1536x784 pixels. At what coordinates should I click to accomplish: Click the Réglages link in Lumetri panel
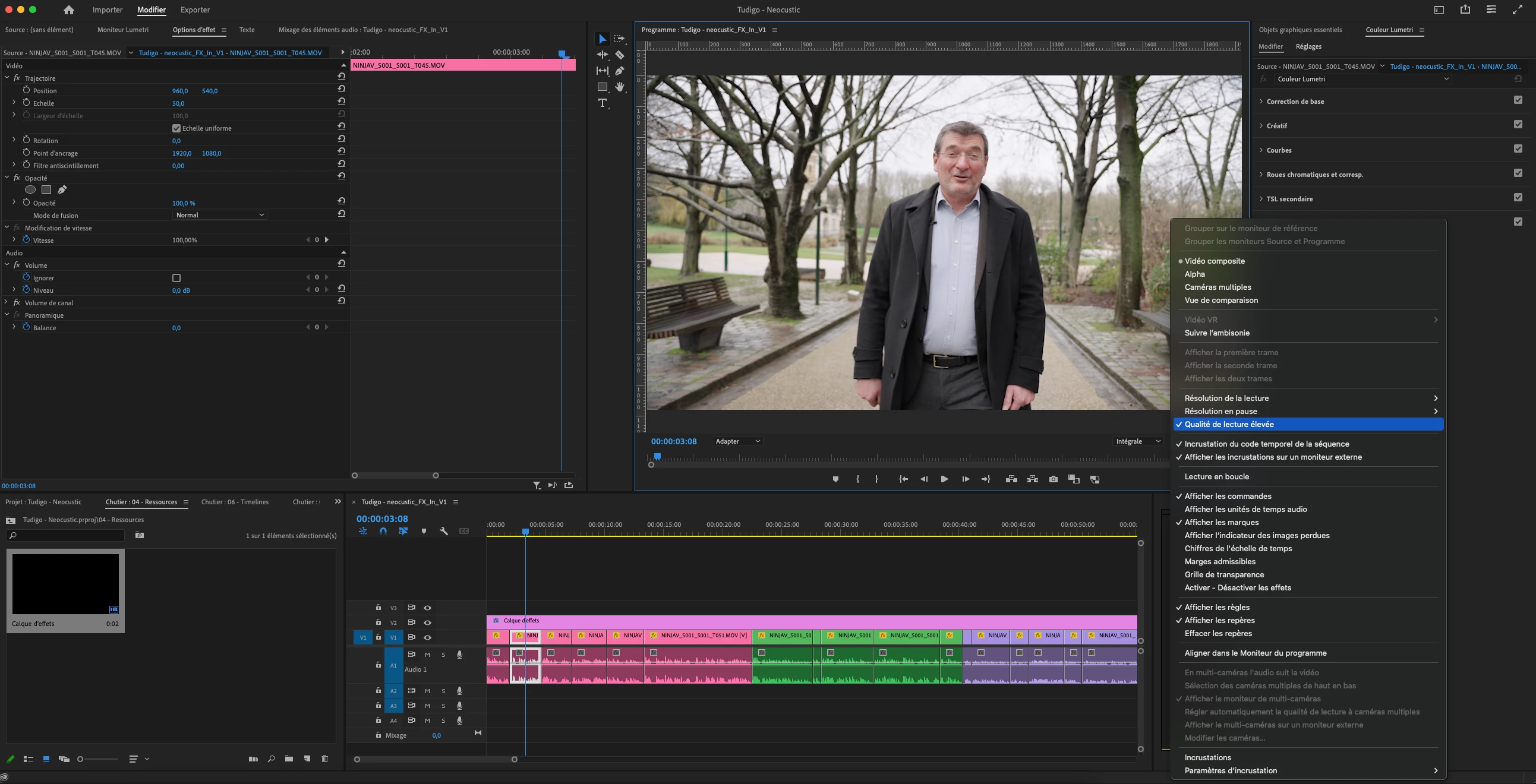1308,46
